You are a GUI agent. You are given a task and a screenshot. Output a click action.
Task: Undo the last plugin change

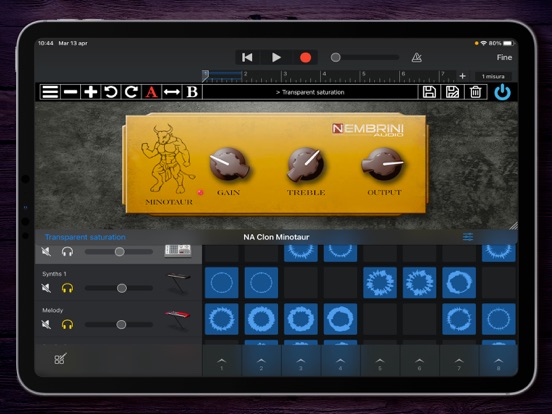coord(111,92)
